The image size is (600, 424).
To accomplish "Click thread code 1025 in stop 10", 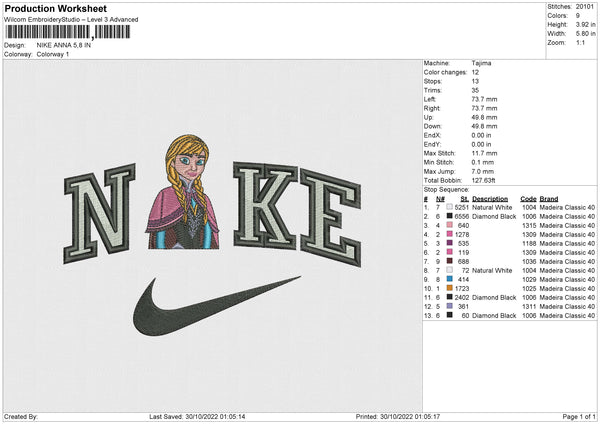I will pyautogui.click(x=529, y=289).
